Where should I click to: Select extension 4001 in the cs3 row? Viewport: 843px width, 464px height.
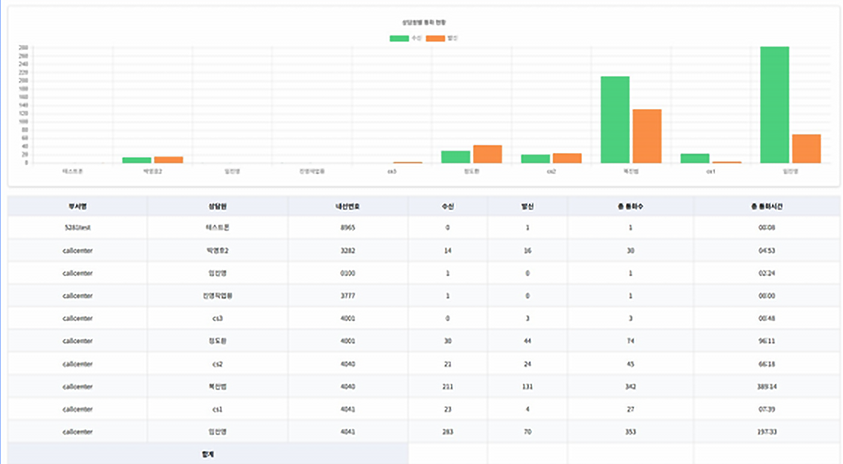(x=347, y=318)
